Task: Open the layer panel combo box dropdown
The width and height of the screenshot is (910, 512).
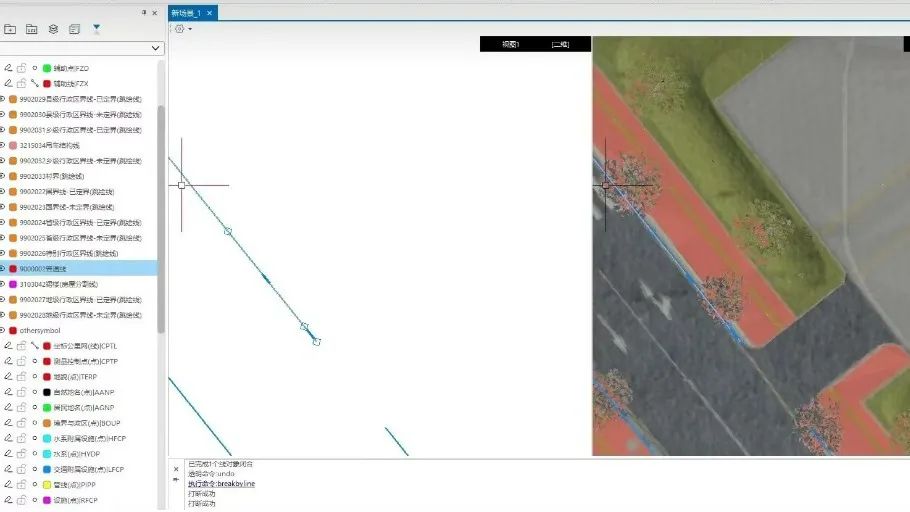Action: point(156,48)
